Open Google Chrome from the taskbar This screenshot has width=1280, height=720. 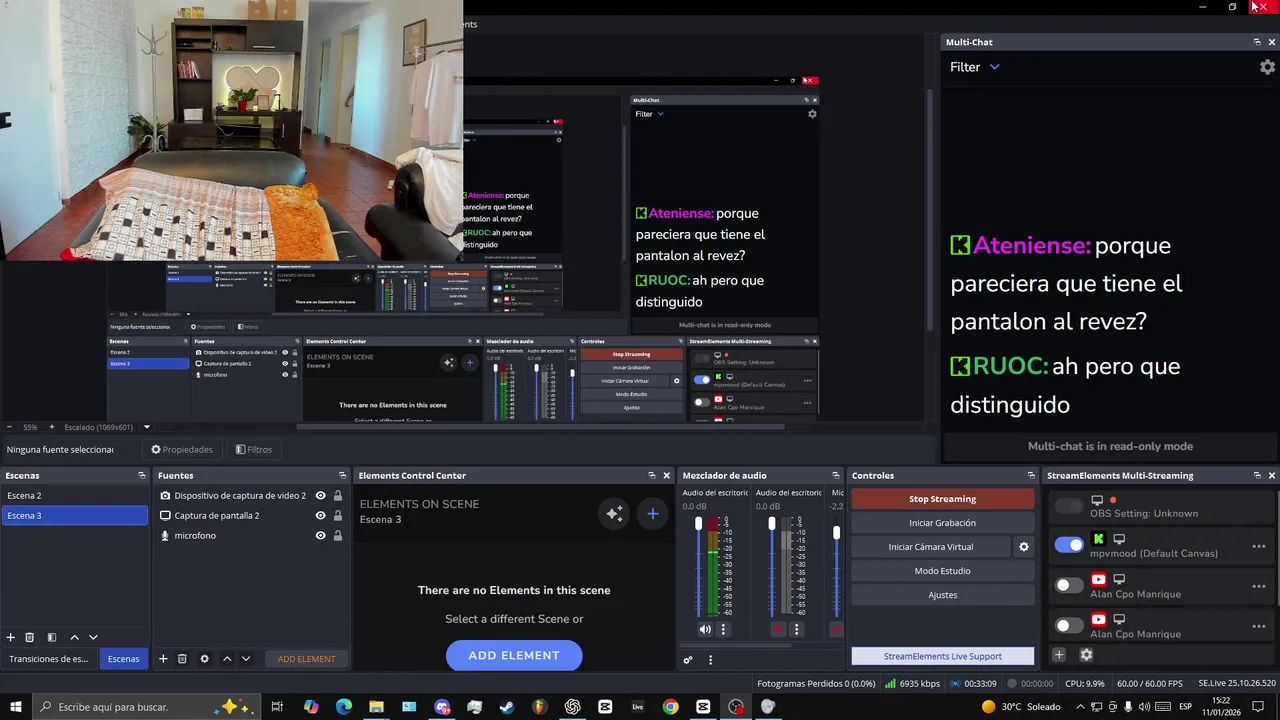[x=670, y=707]
